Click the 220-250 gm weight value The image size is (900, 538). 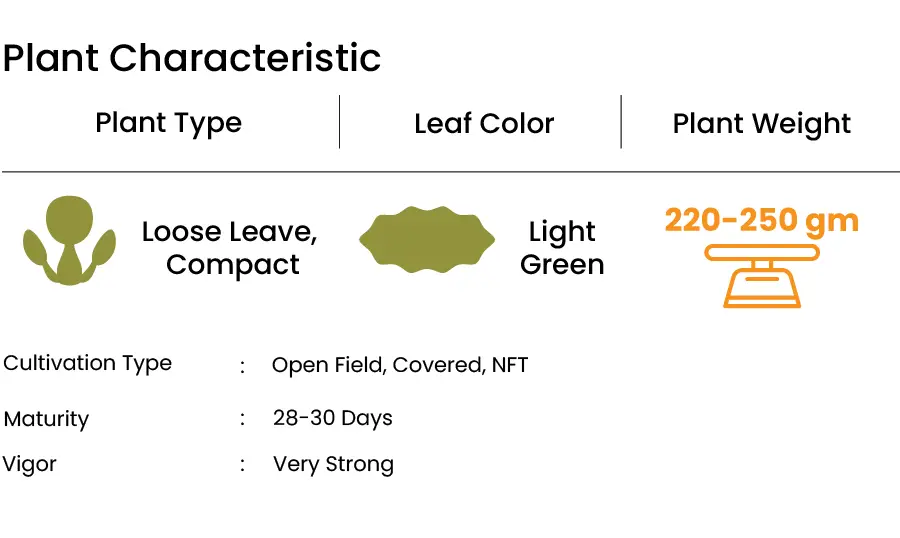click(762, 220)
